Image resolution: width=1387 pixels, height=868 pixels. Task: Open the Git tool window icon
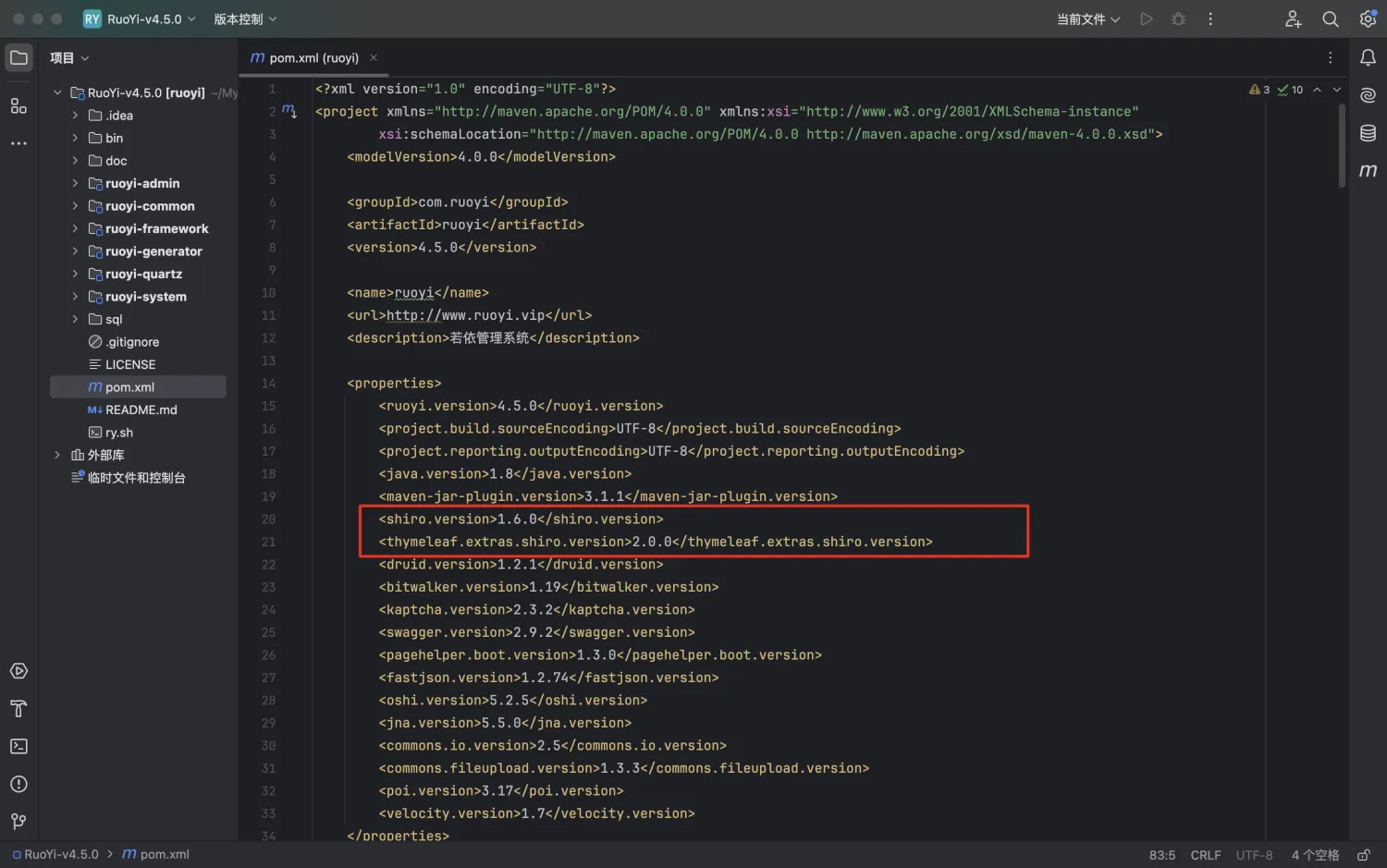pyautogui.click(x=18, y=822)
